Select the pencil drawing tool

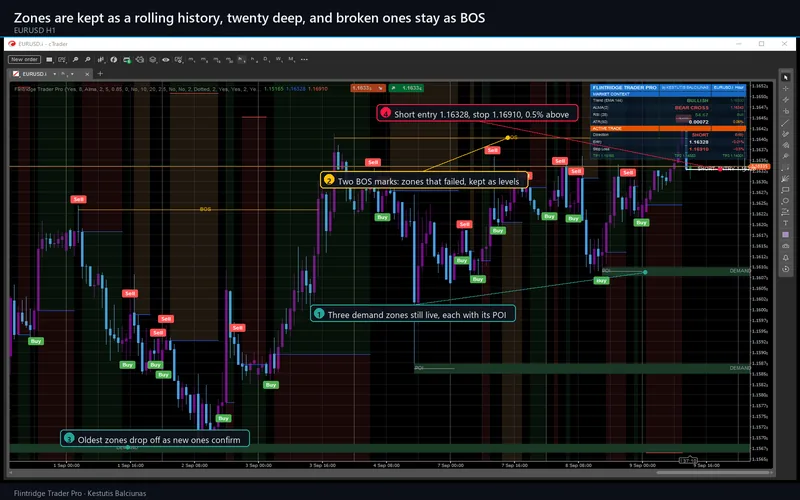786,134
